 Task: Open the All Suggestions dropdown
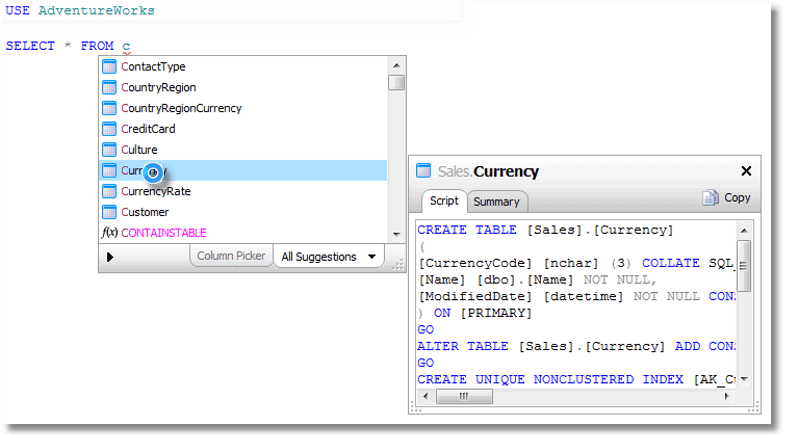330,257
